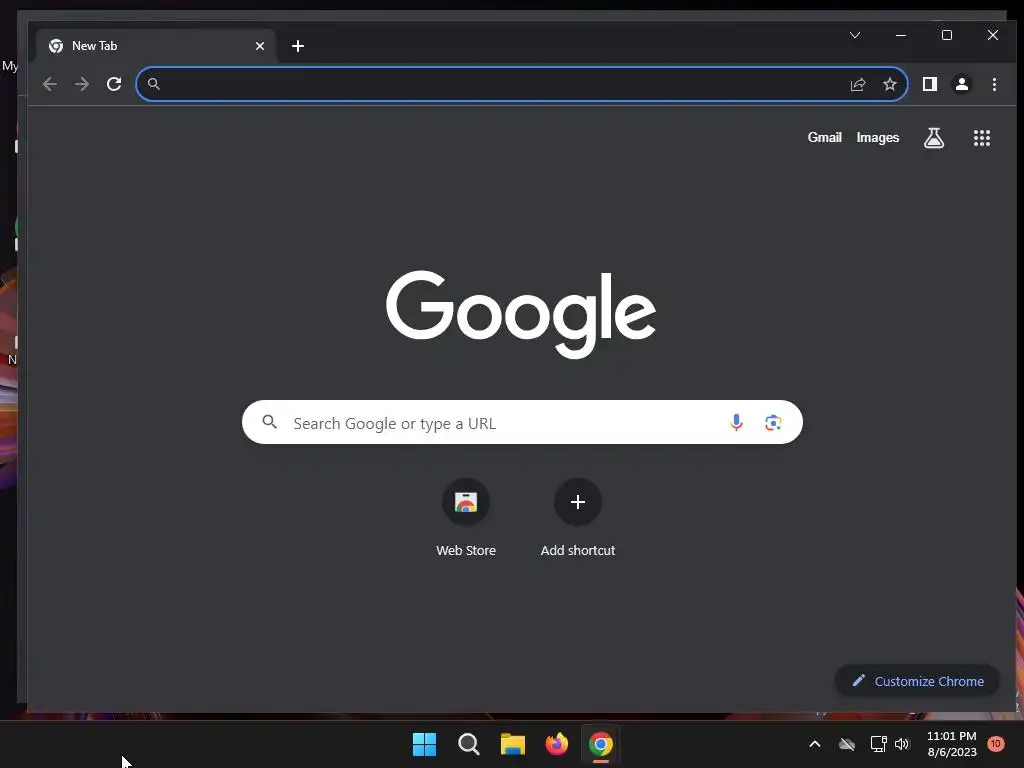Expand the tab search chevron
The height and width of the screenshot is (768, 1024).
tap(855, 35)
